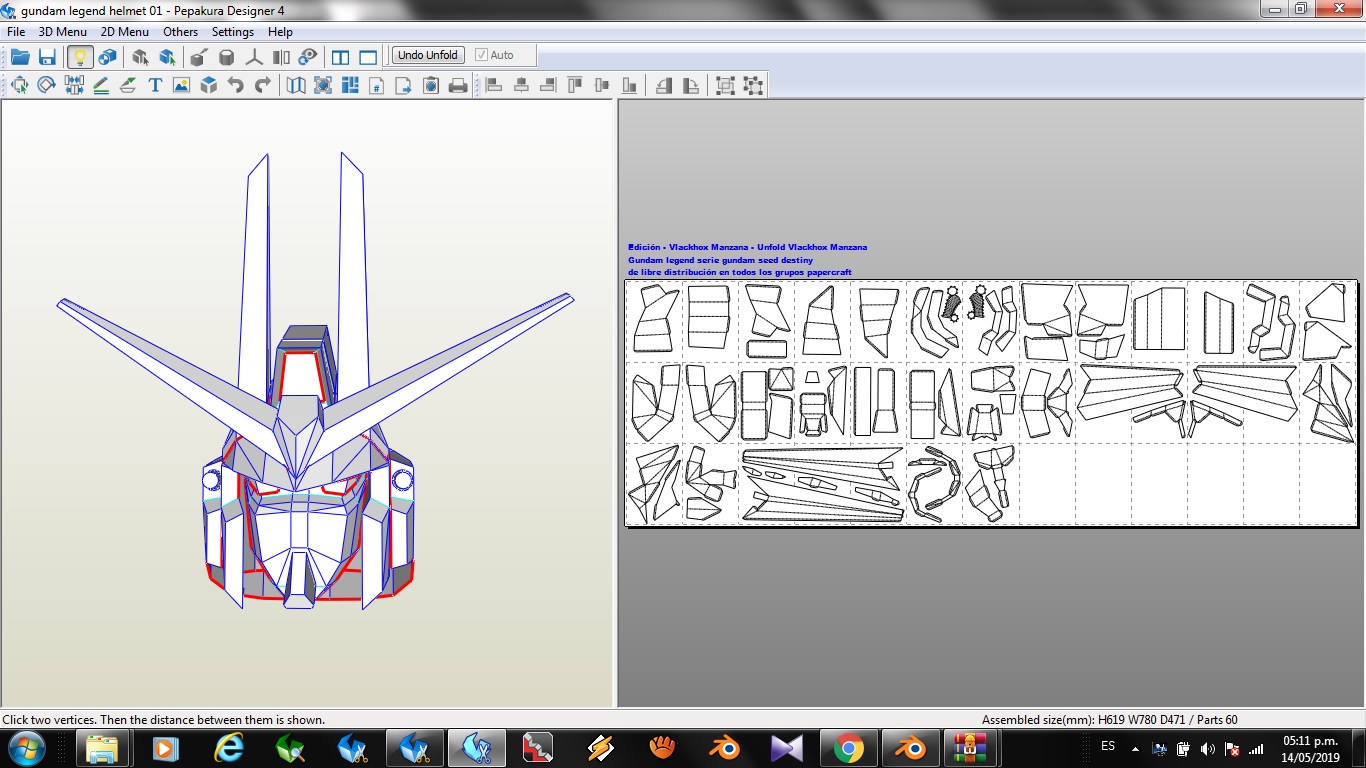
Task: Select the blue T text tool
Action: click(155, 85)
